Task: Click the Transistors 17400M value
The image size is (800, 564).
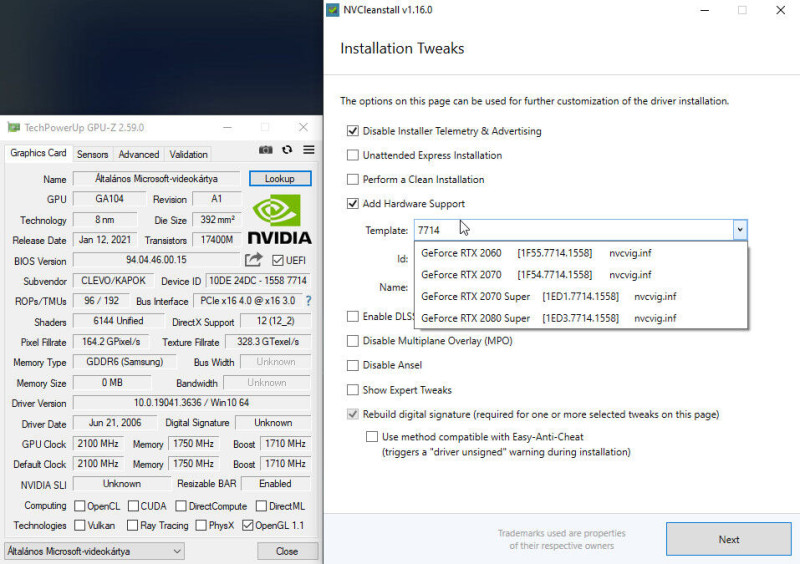Action: point(216,240)
